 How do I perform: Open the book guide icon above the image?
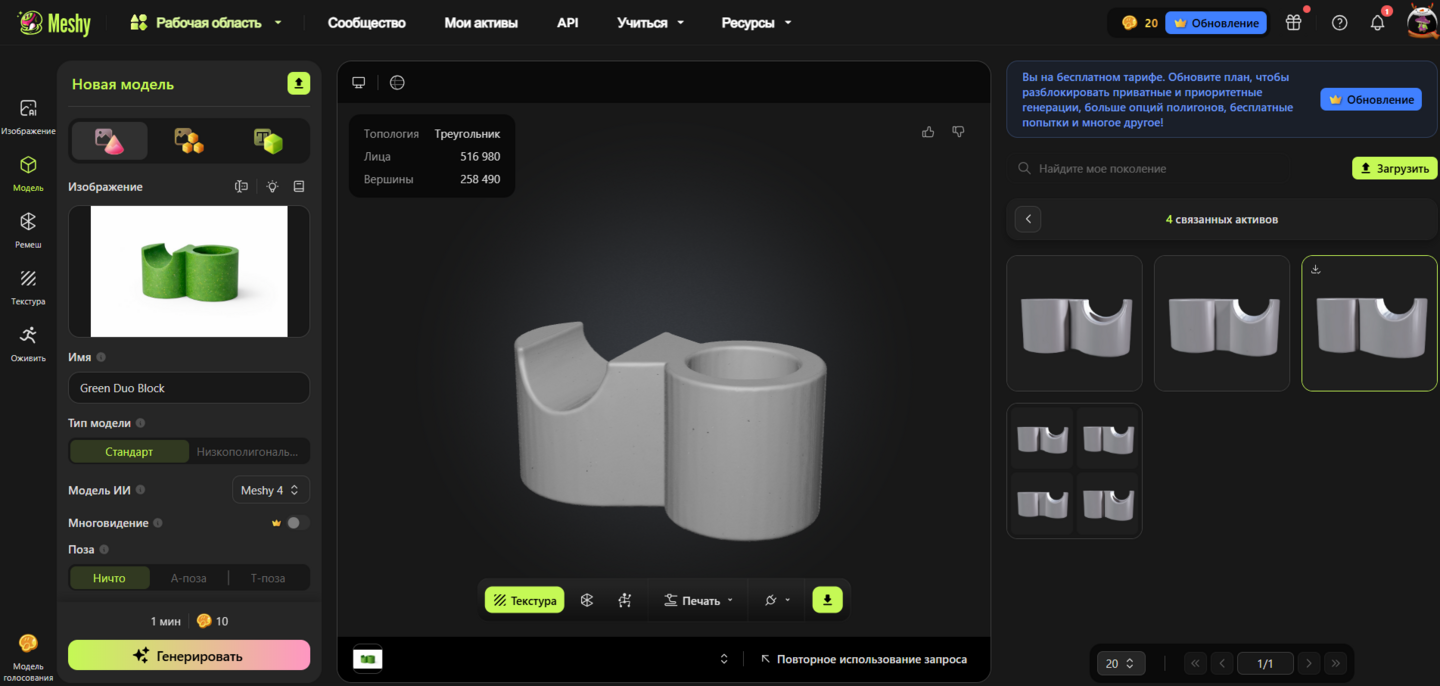[299, 187]
